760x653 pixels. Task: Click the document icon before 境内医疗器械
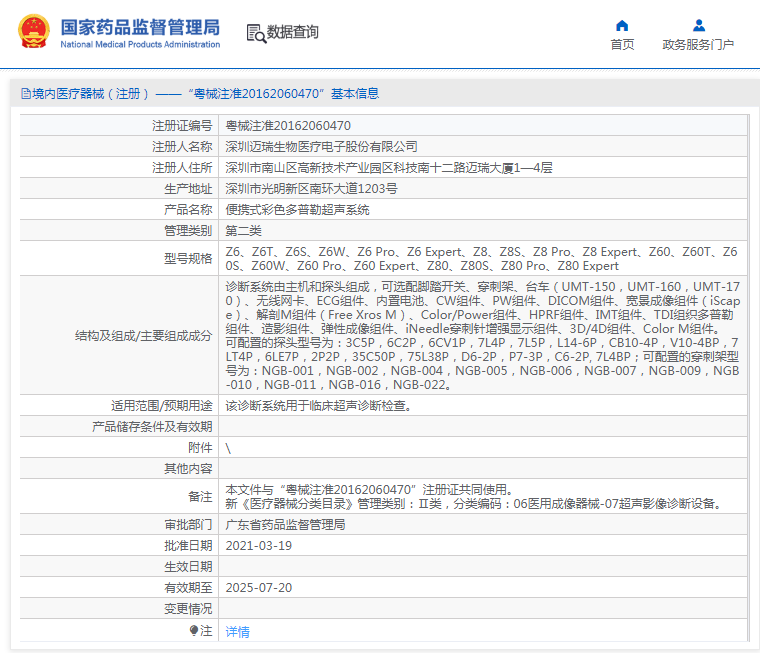[26, 94]
